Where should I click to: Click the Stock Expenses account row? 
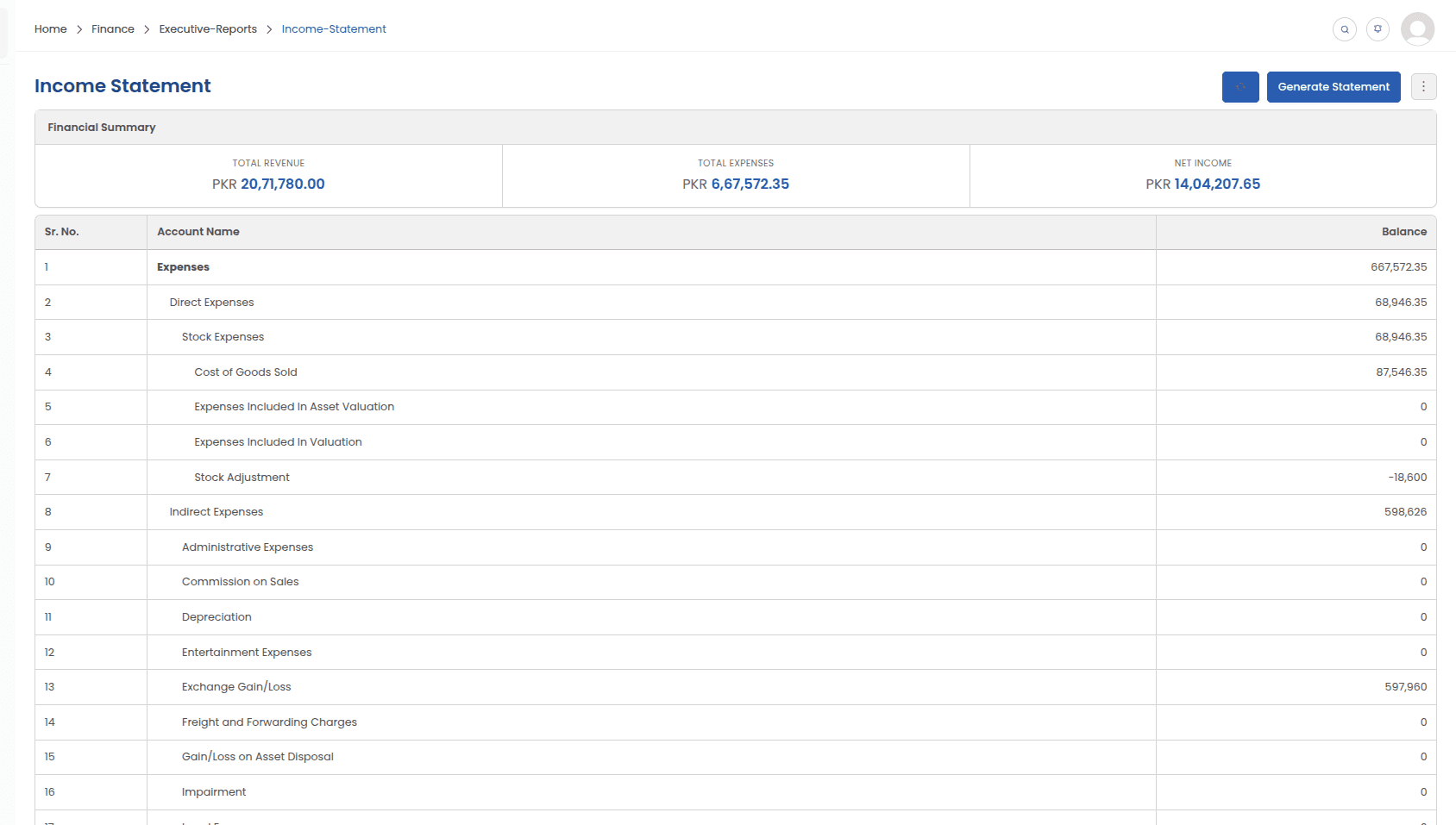pyautogui.click(x=223, y=337)
